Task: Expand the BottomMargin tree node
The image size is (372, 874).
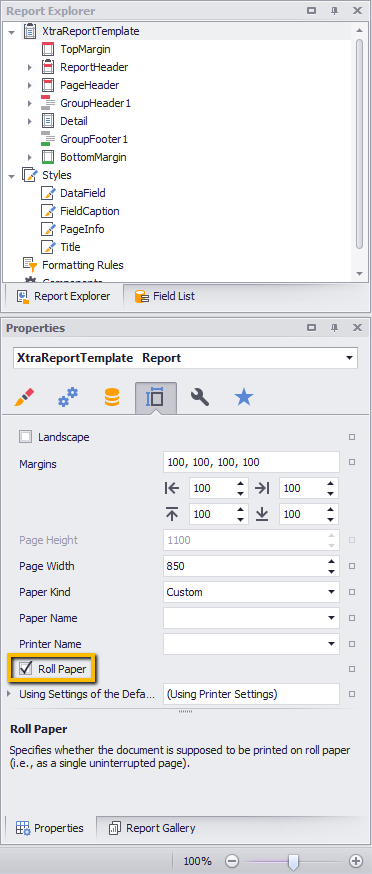Action: (x=30, y=157)
